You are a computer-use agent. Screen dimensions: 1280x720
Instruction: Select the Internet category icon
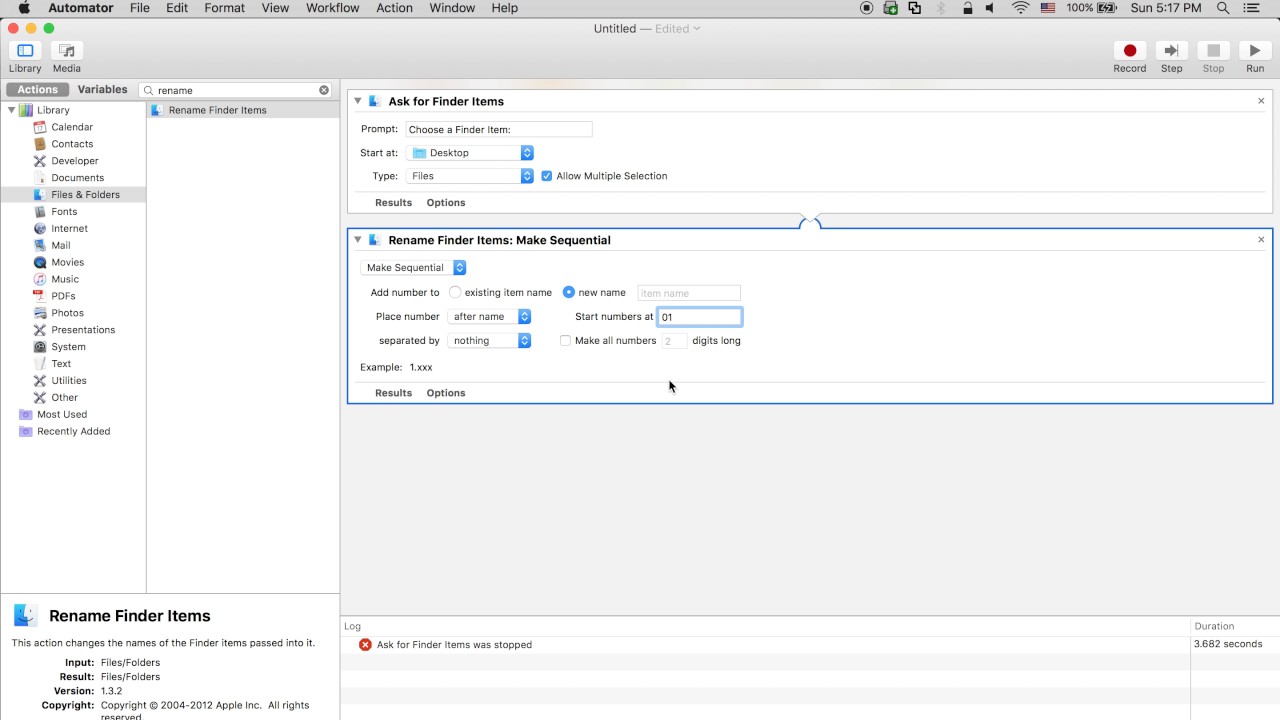tap(40, 228)
